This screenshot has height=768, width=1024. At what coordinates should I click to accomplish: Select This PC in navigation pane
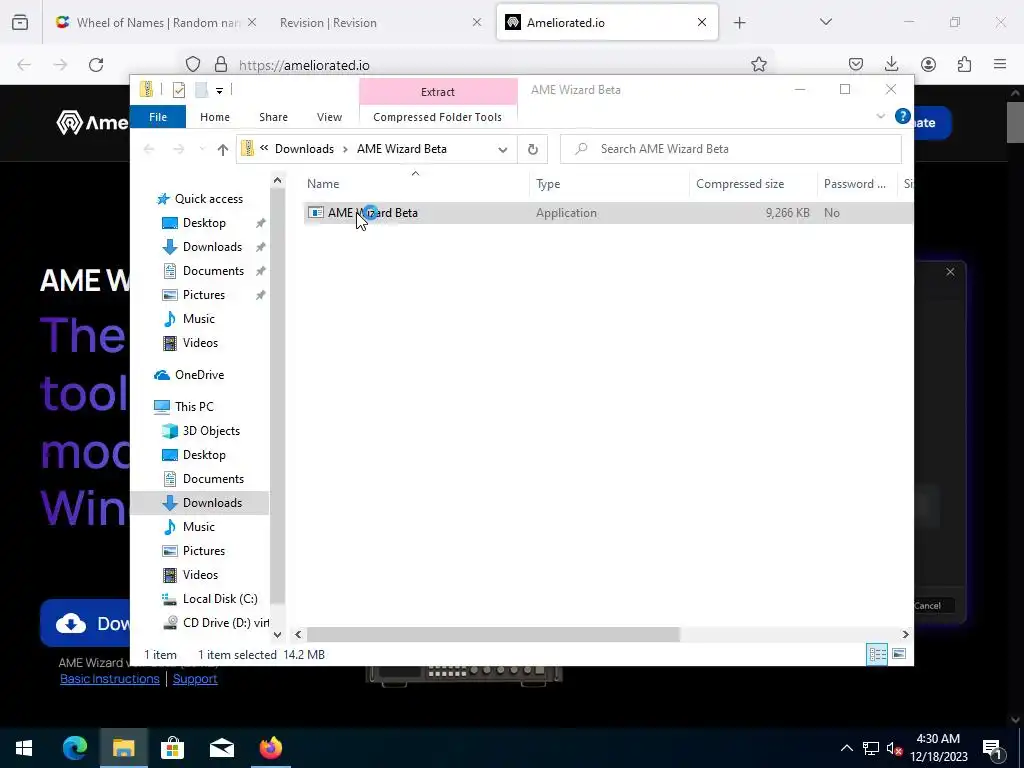click(x=194, y=407)
